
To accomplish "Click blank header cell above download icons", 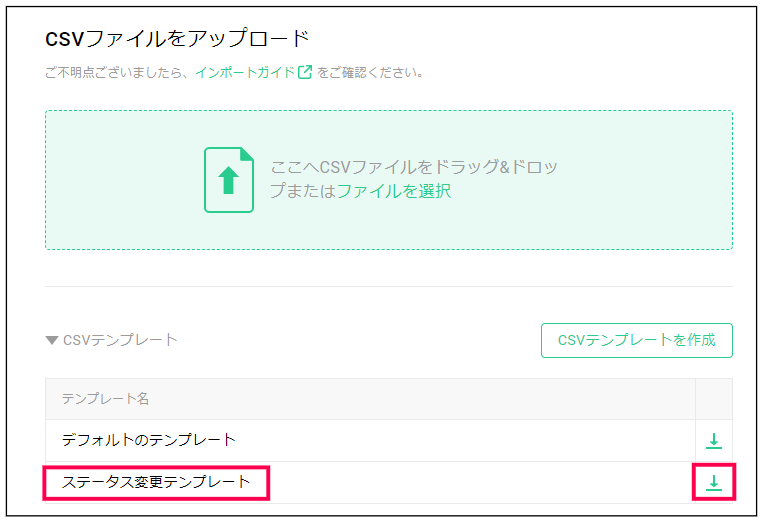I will (x=713, y=399).
